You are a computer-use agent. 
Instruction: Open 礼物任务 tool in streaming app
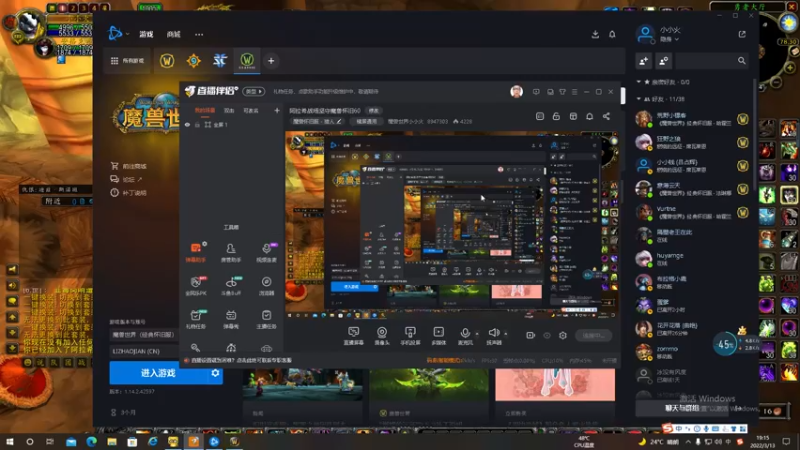196,319
